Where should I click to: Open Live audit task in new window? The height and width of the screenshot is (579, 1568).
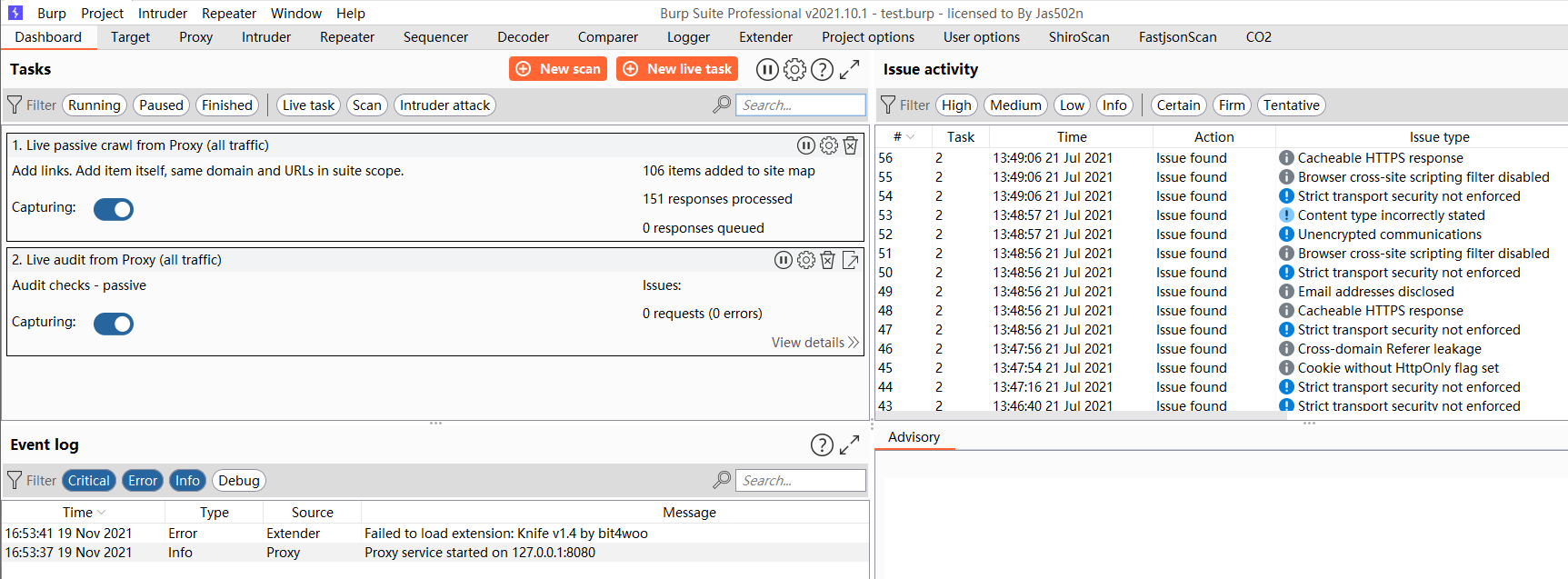[x=851, y=260]
